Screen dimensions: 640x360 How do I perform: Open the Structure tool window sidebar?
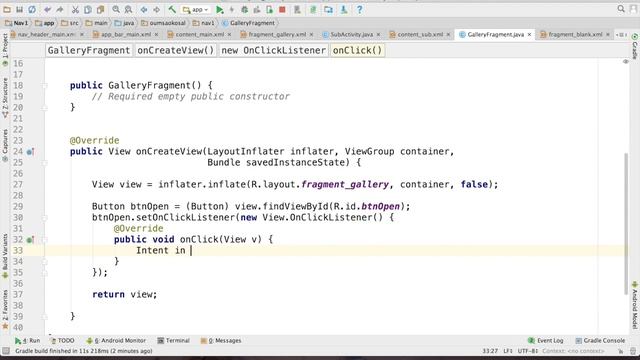[5, 98]
